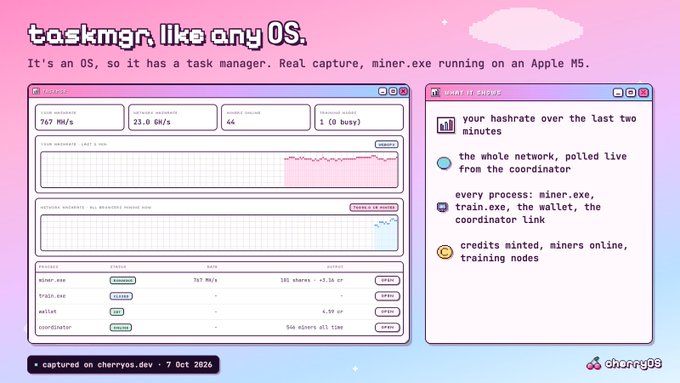Click the taskmgr window title bar icon
The width and height of the screenshot is (680, 383).
(36, 91)
